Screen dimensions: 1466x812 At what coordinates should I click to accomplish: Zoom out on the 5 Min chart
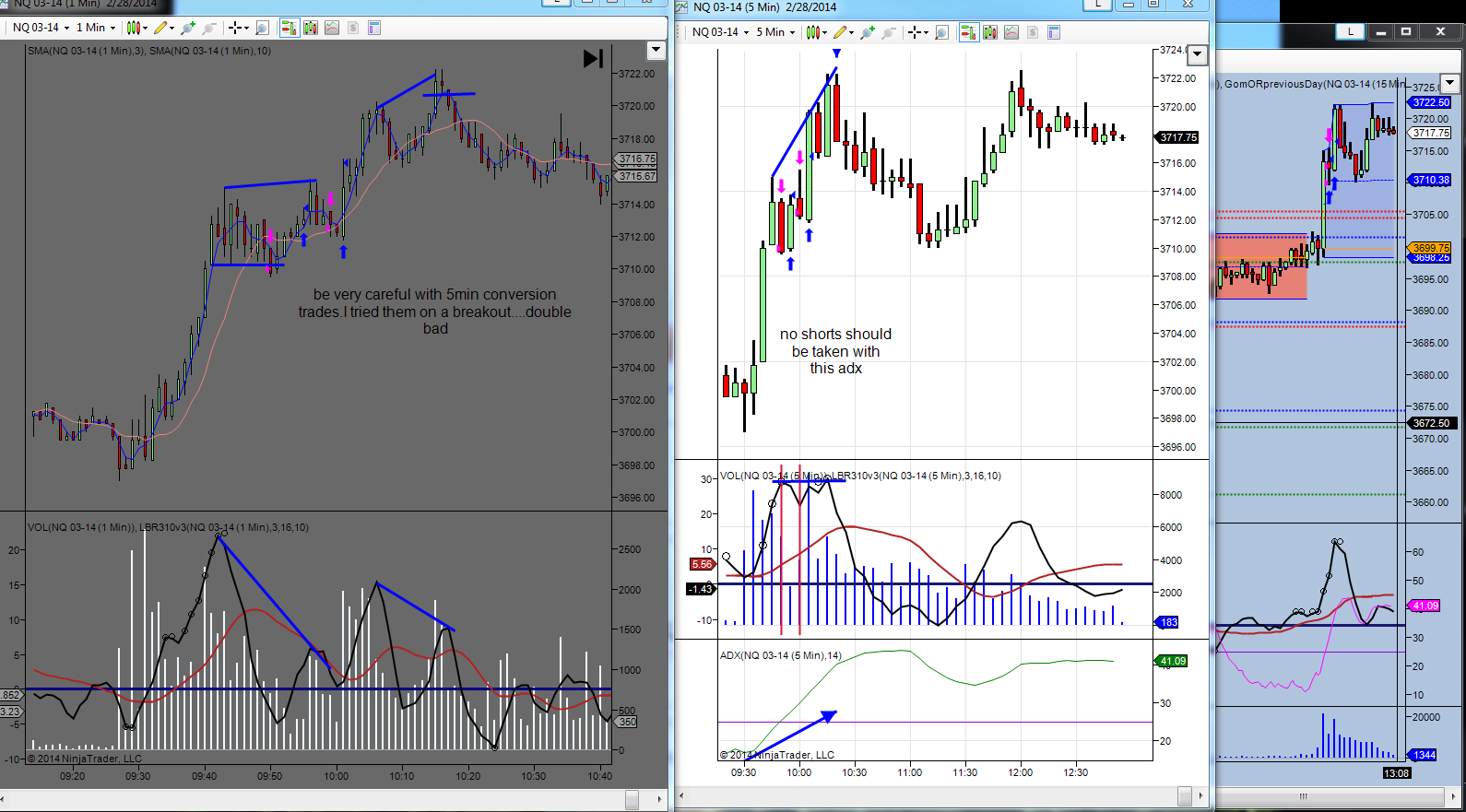[889, 32]
